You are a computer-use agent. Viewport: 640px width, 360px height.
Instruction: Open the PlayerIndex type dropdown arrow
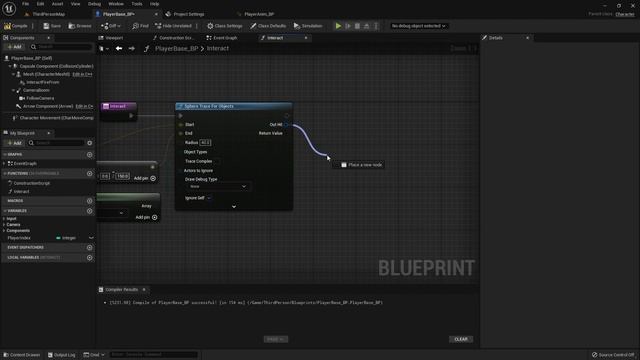(91, 238)
